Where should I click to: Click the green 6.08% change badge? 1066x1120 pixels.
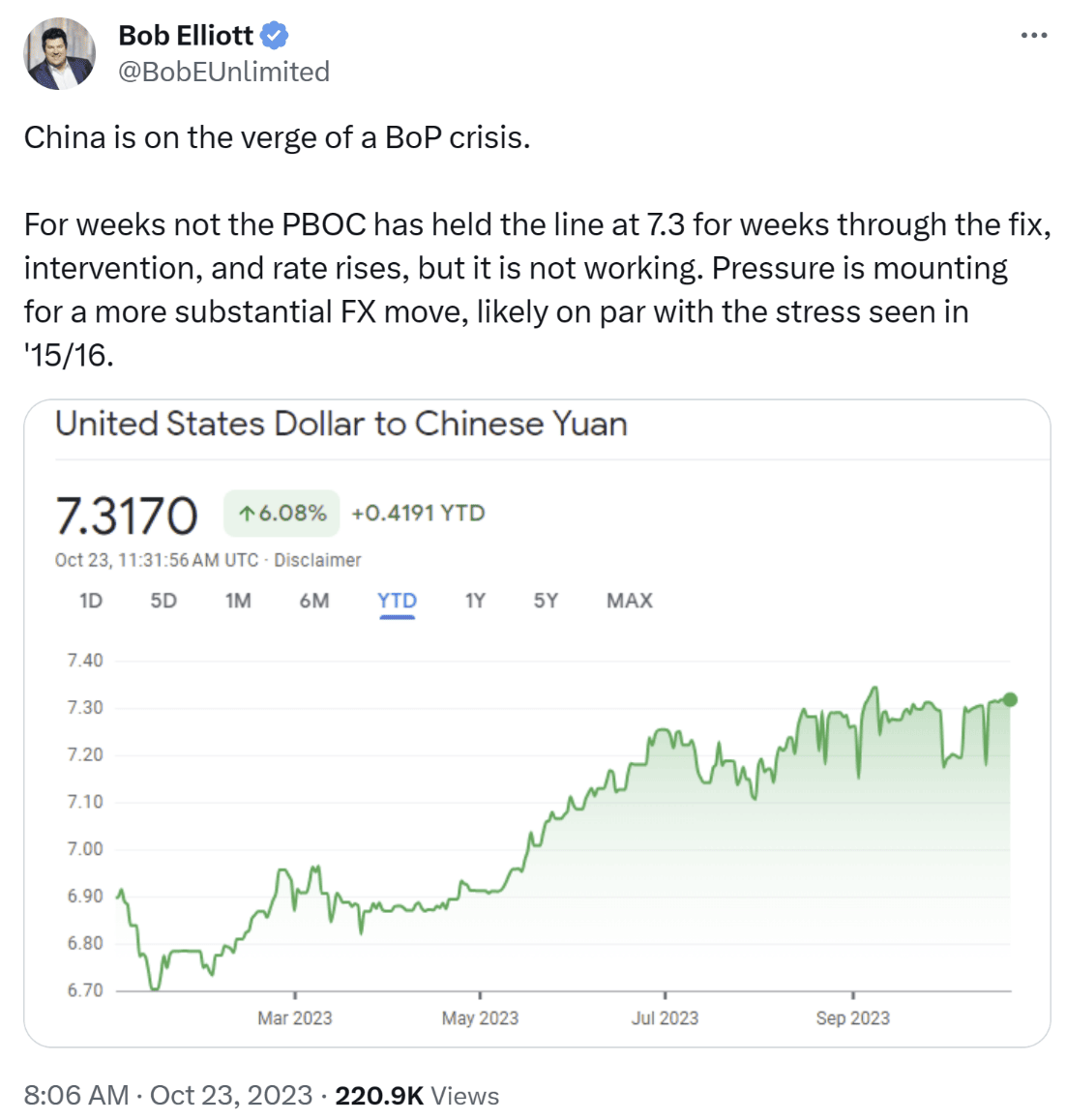[x=281, y=513]
